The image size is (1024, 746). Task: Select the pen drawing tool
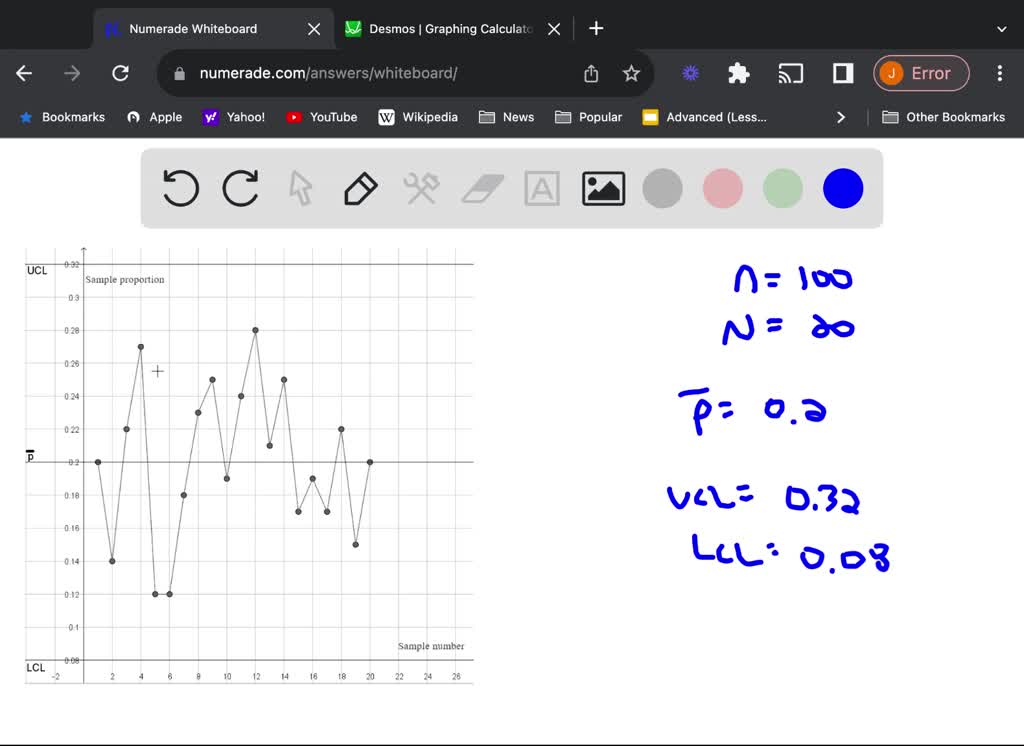tap(360, 188)
